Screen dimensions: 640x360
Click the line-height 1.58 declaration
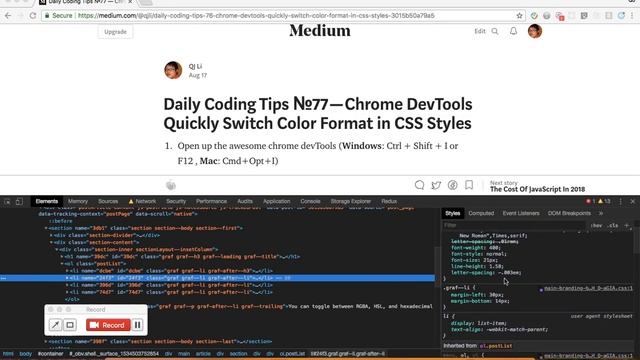tap(477, 266)
